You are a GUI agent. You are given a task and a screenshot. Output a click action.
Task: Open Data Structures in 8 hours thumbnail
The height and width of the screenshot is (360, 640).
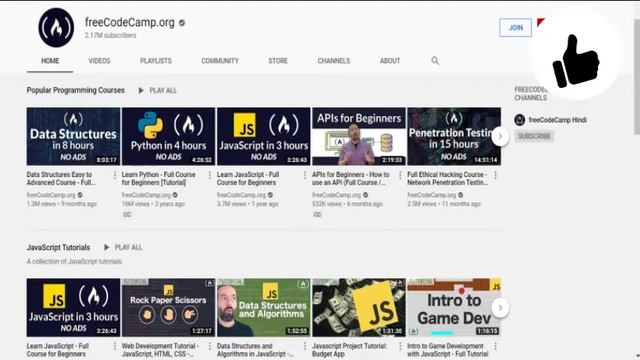(73, 136)
